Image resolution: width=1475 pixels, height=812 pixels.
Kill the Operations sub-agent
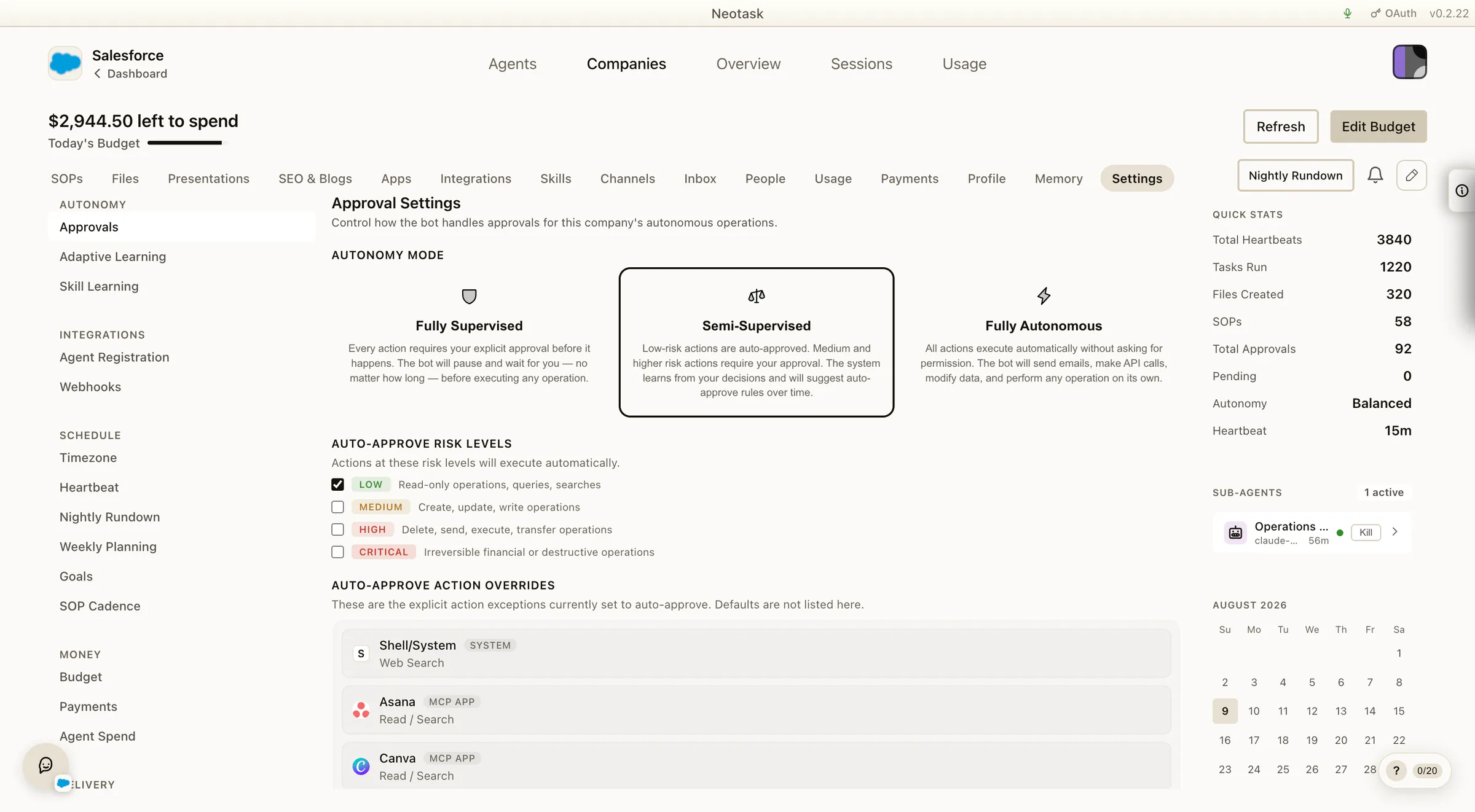coord(1366,533)
